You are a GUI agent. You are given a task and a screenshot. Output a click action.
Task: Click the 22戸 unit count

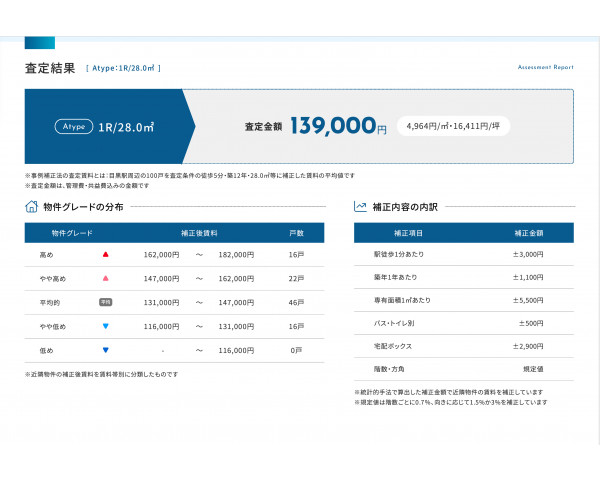point(296,279)
